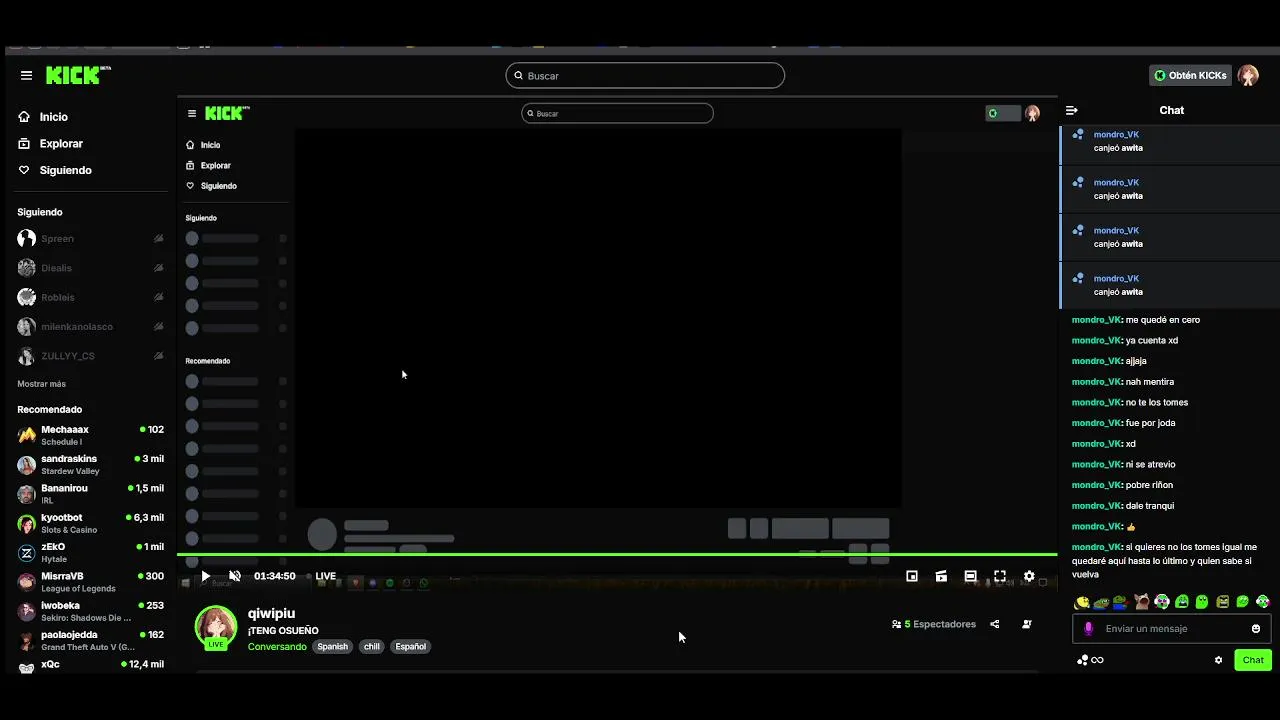Open chat settings gear beside Chat button

1218,660
